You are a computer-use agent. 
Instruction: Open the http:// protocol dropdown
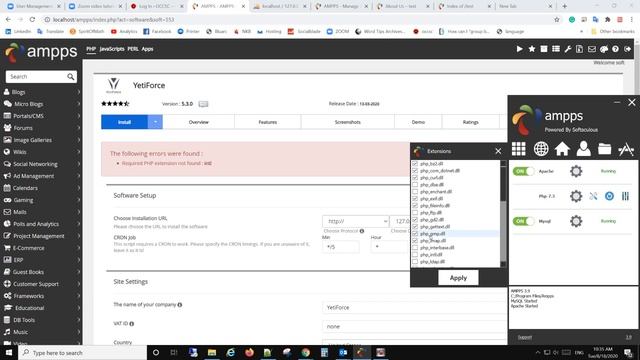[356, 221]
